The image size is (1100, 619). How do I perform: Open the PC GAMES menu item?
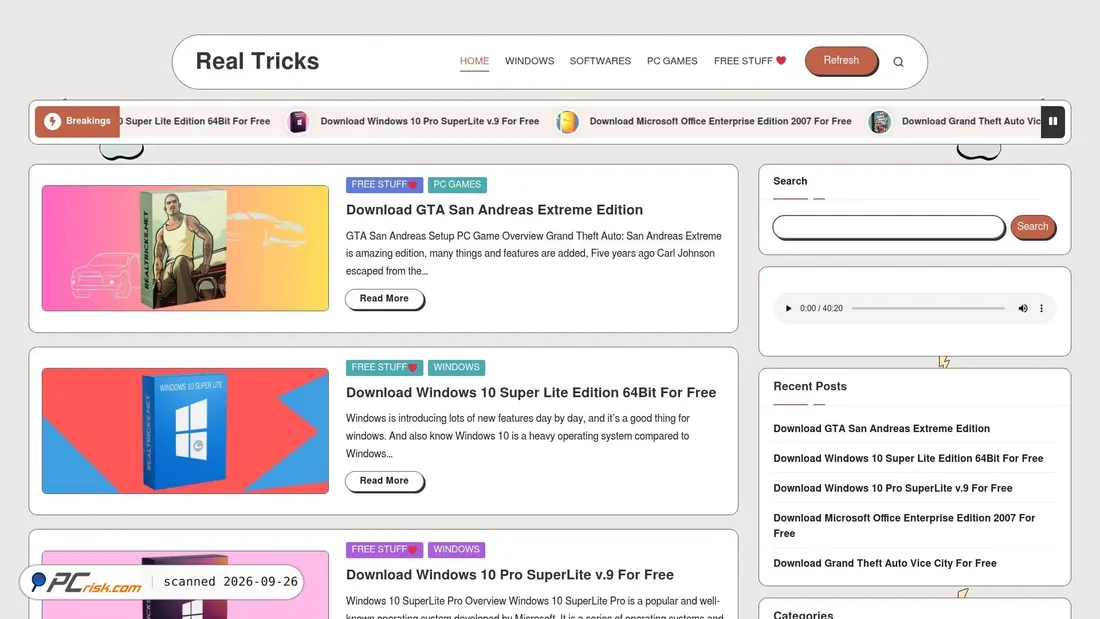click(x=672, y=61)
